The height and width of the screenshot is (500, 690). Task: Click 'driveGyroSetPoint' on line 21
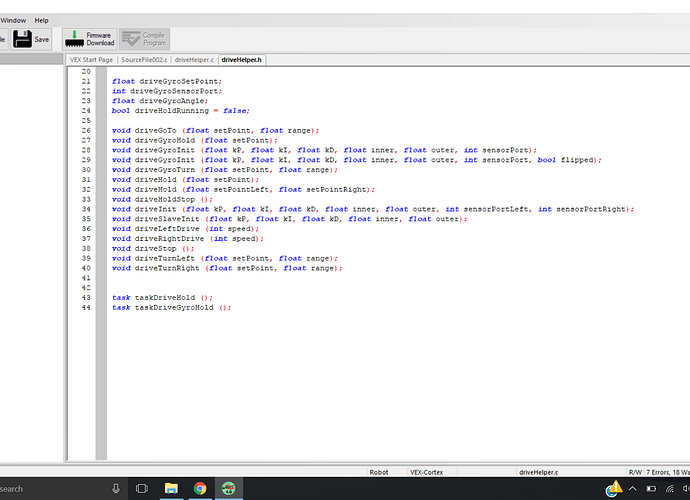tap(179, 81)
